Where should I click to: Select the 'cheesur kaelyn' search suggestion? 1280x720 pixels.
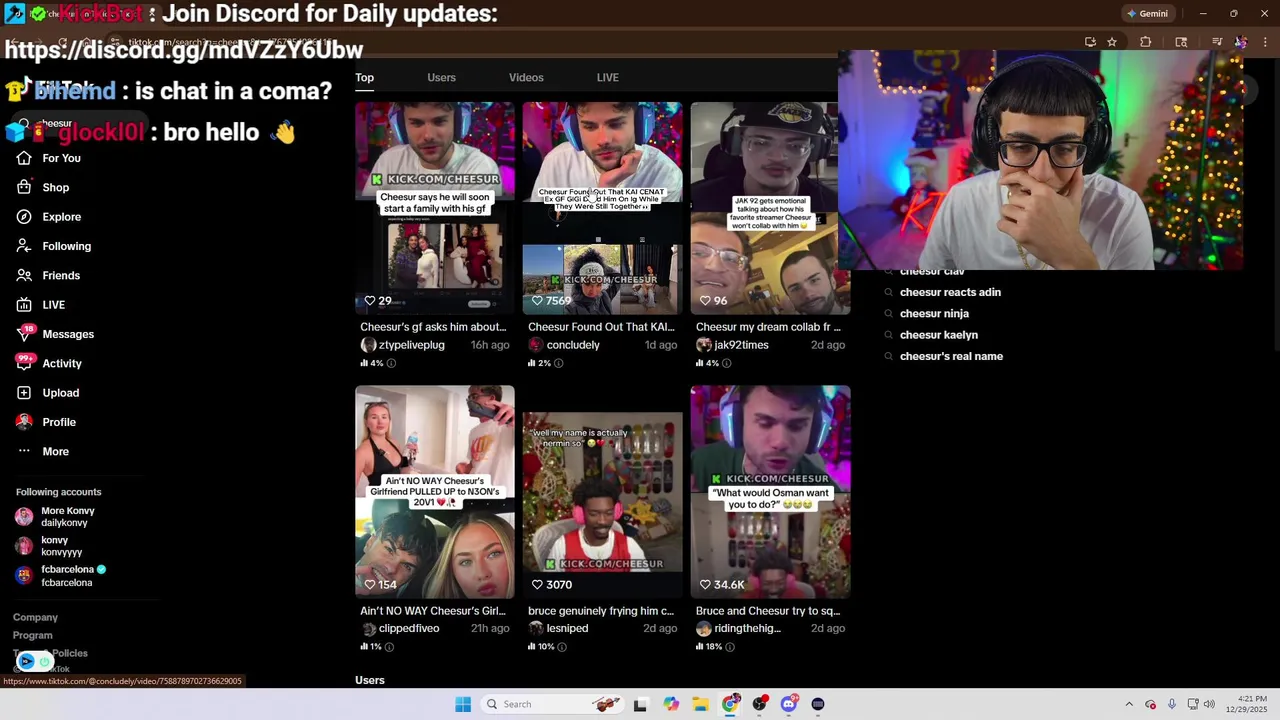pyautogui.click(x=939, y=335)
